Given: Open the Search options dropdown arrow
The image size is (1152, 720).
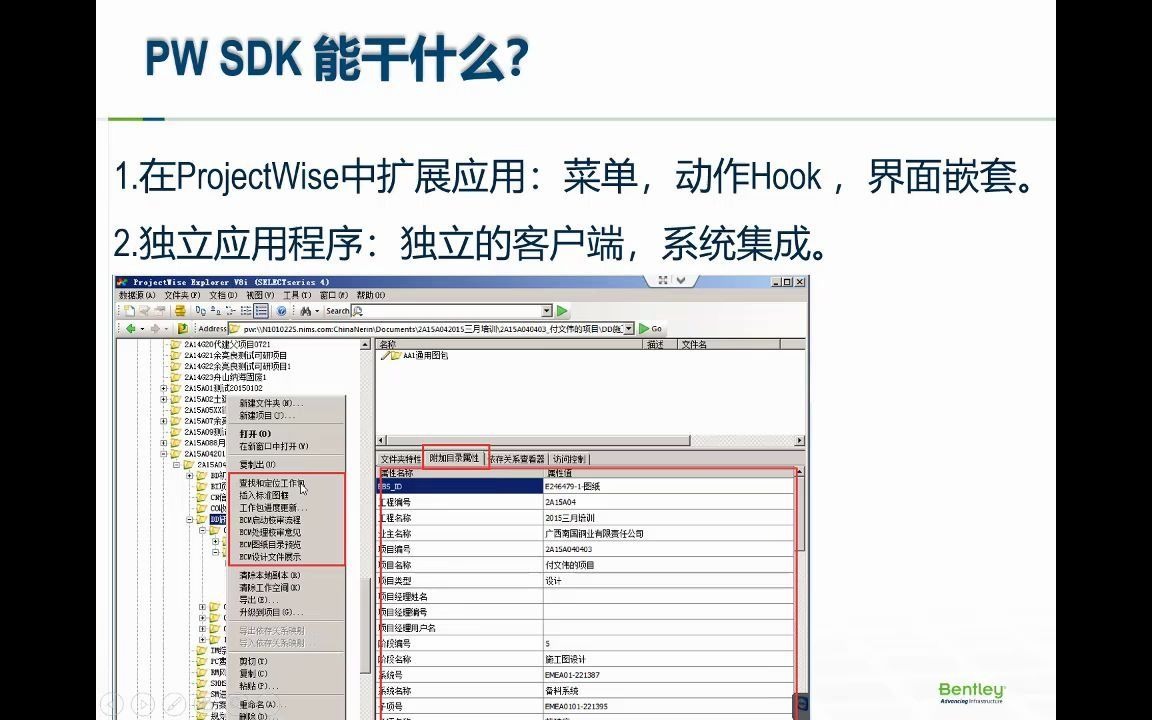Looking at the screenshot, I should click(x=317, y=311).
